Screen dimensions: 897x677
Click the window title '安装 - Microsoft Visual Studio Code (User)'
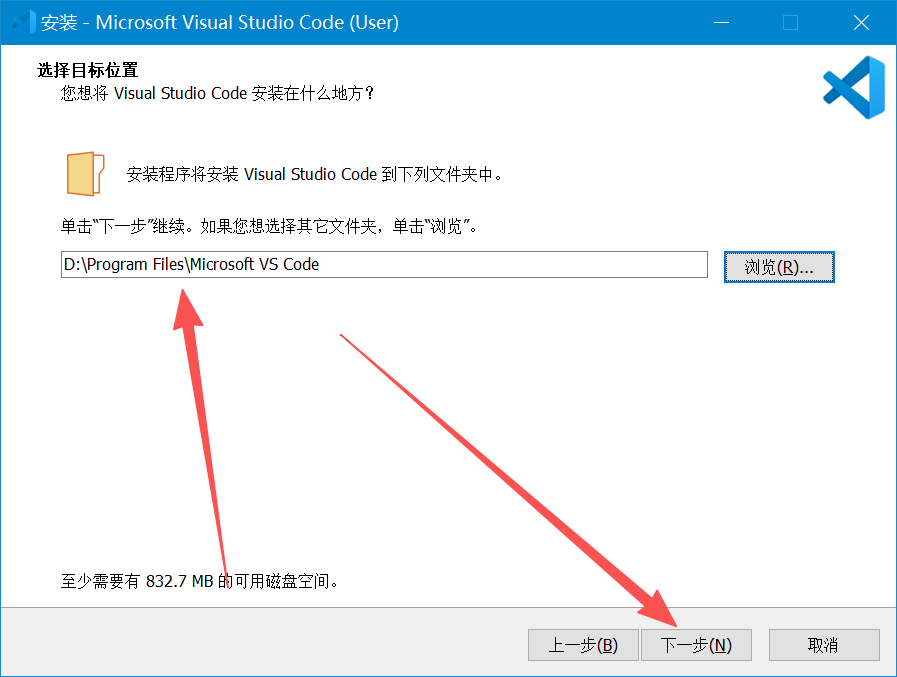pos(220,22)
